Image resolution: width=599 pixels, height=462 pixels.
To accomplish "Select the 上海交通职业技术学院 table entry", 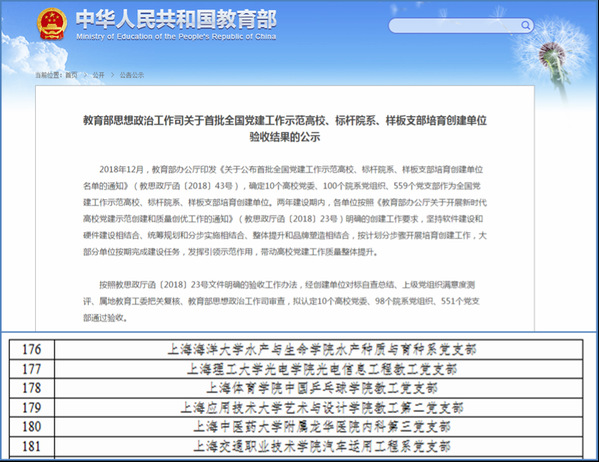I will [322, 446].
